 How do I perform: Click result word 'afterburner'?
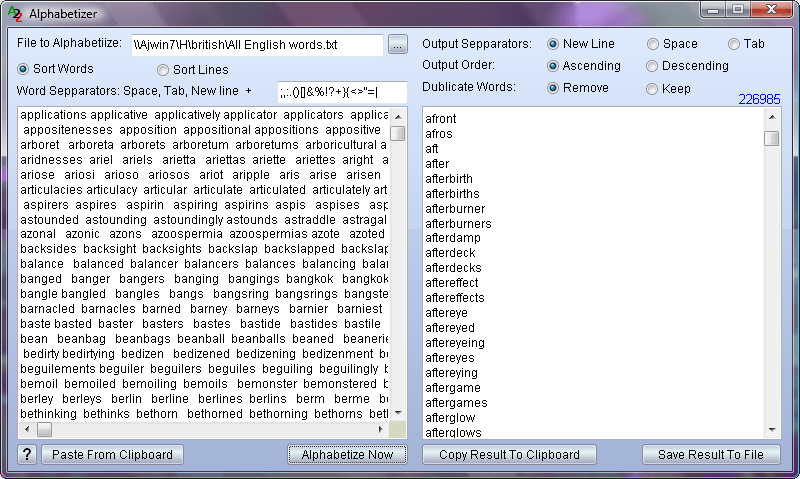tap(455, 209)
